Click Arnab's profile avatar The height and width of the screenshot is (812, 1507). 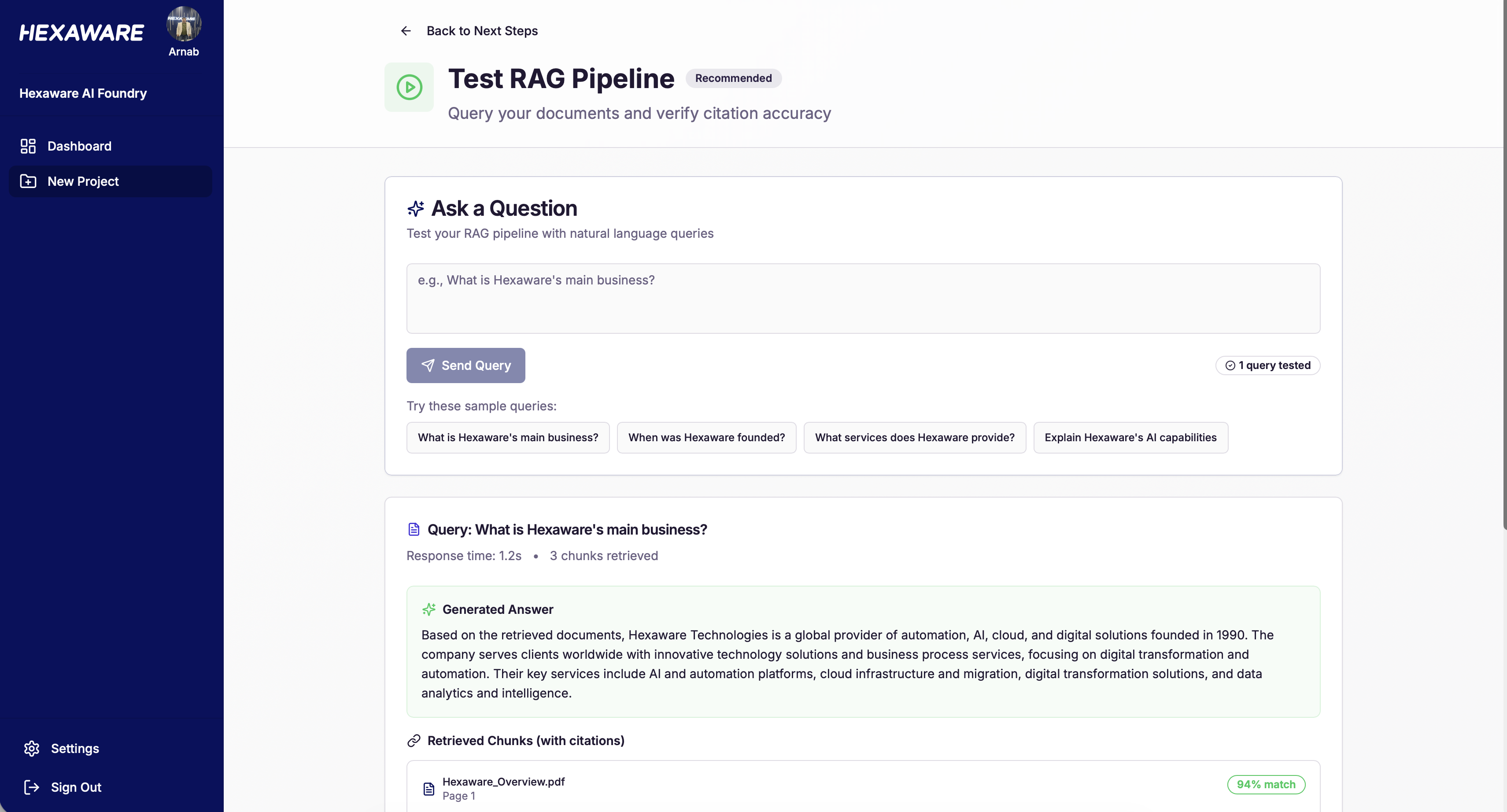184,25
